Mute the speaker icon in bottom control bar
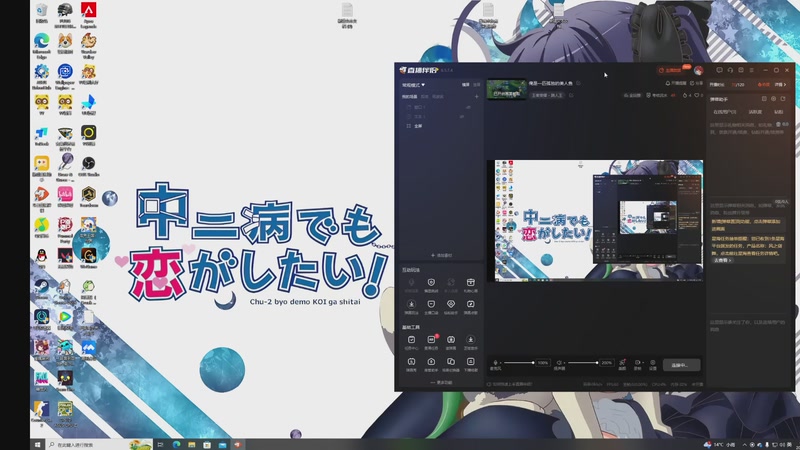 coord(559,362)
